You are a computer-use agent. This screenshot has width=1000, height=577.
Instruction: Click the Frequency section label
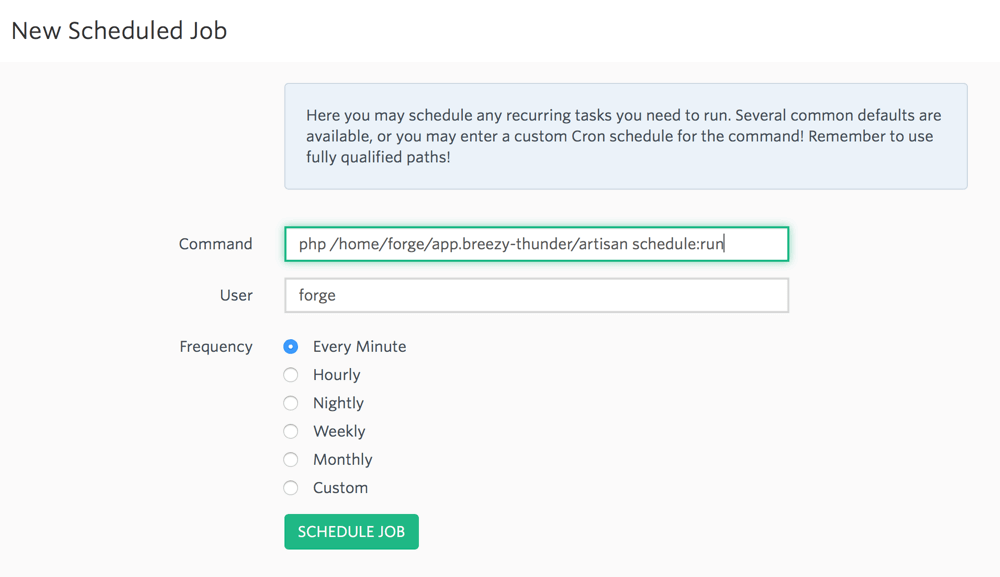tap(216, 346)
